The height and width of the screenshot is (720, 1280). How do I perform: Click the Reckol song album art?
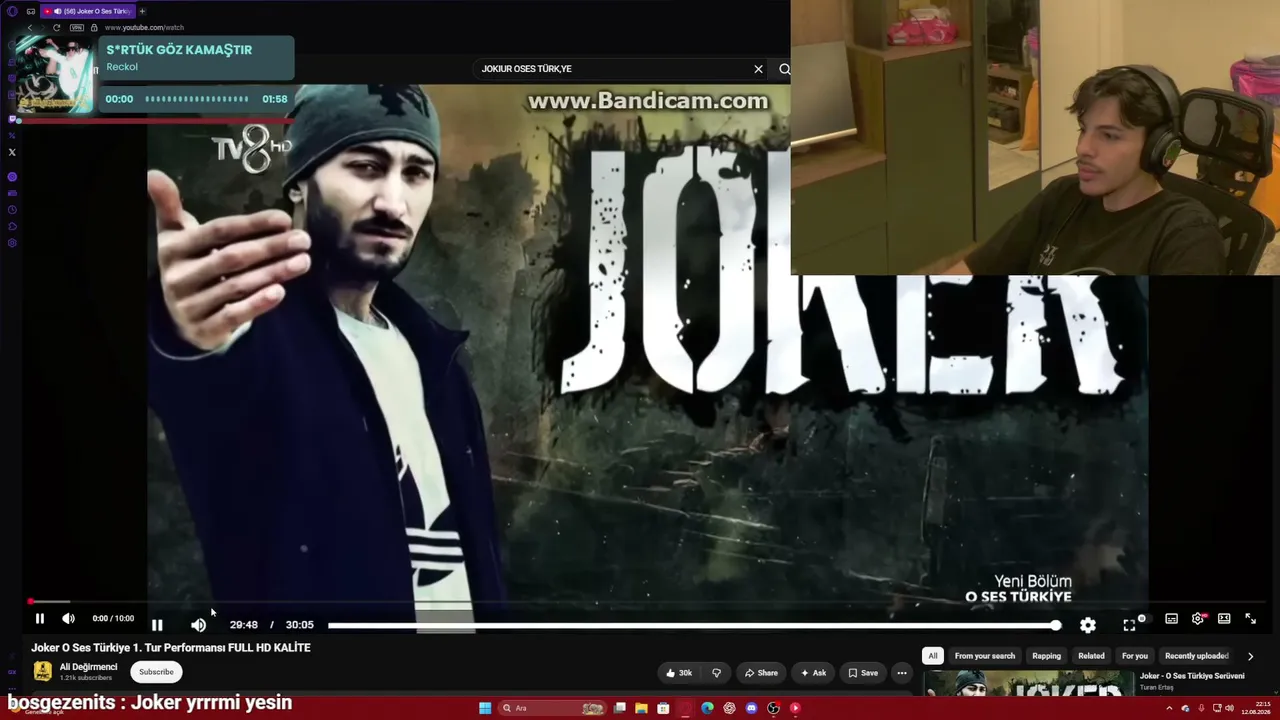[x=56, y=75]
